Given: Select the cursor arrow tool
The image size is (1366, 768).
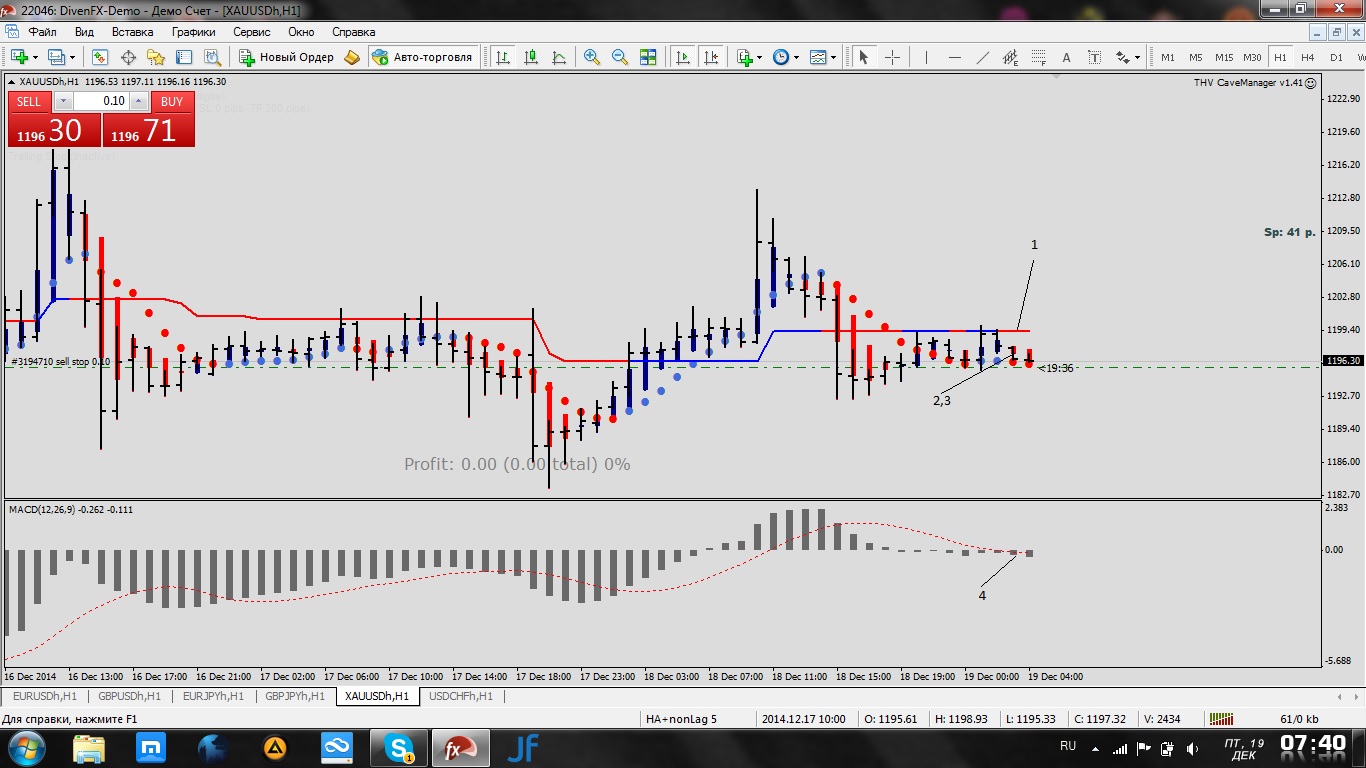Looking at the screenshot, I should pyautogui.click(x=864, y=57).
